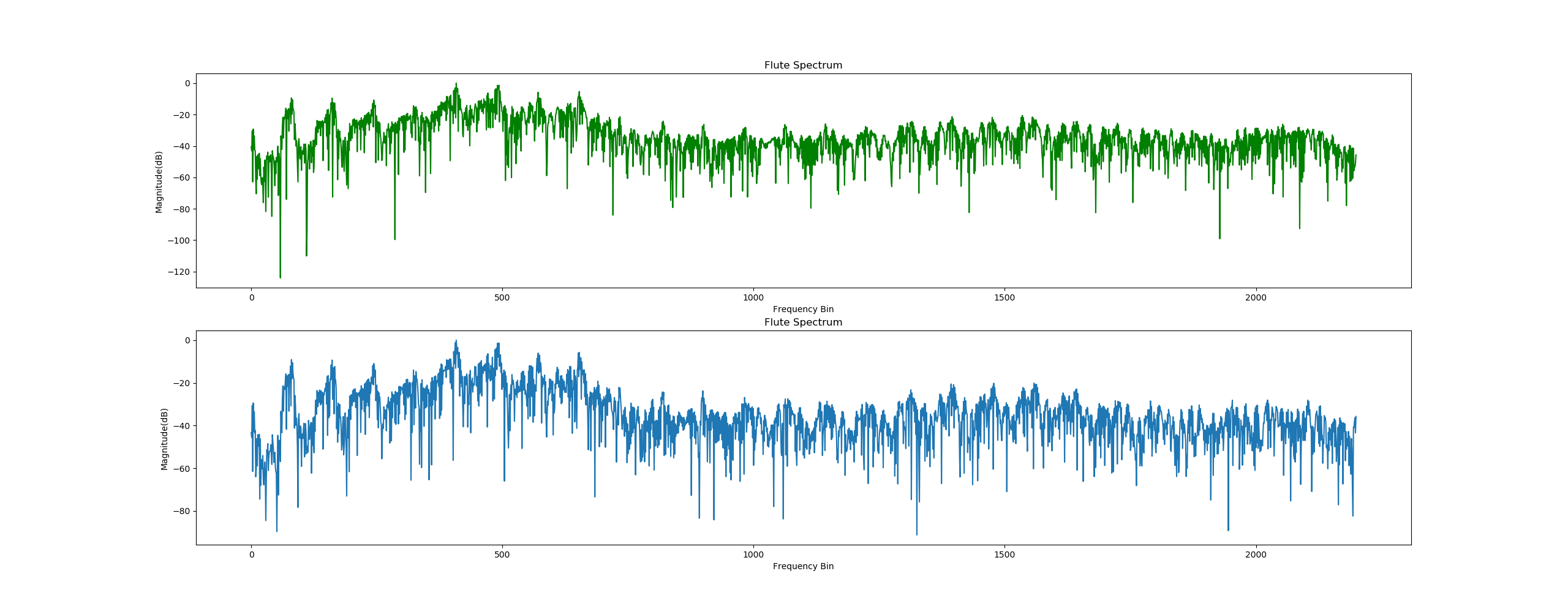
Task: Click the -80 tick label on the blue plot
Action: (181, 512)
